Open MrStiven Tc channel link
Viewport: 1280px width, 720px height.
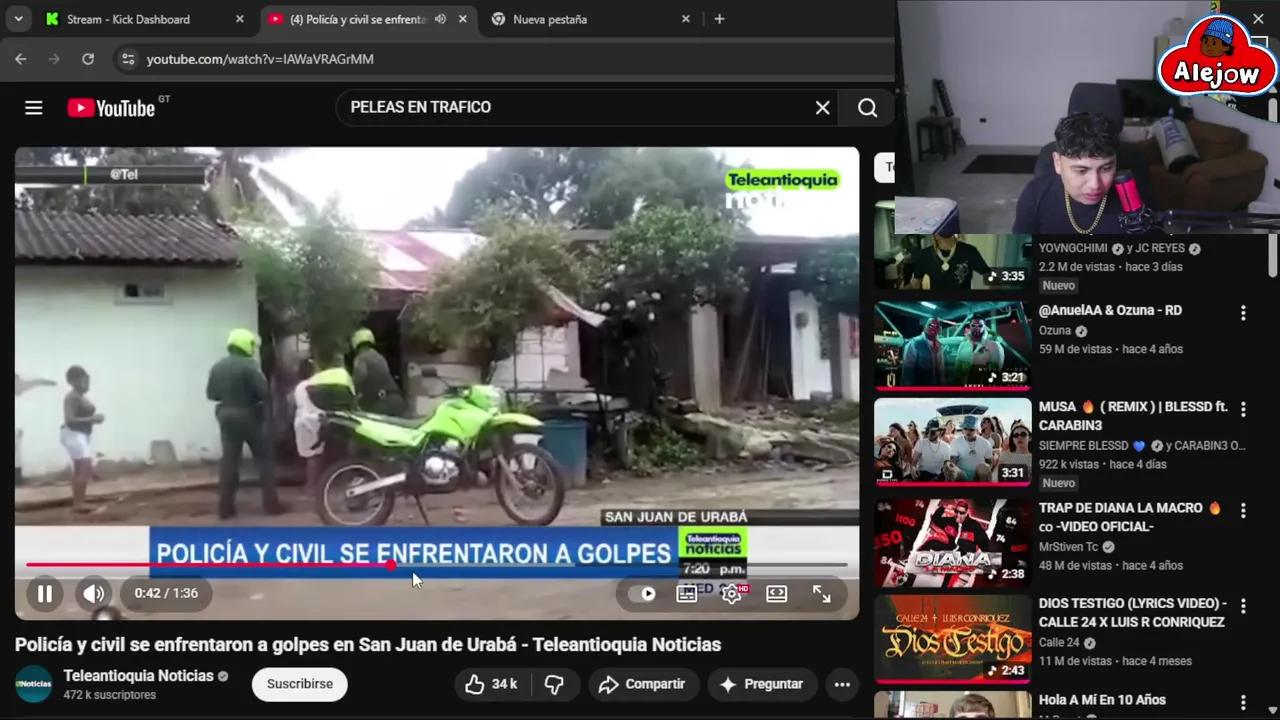(x=1068, y=547)
